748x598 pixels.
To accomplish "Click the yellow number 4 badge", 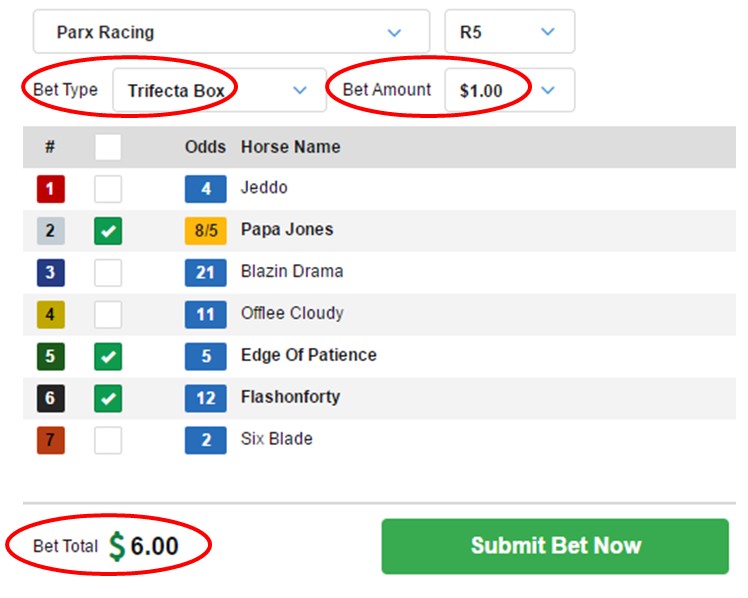I will pos(51,314).
